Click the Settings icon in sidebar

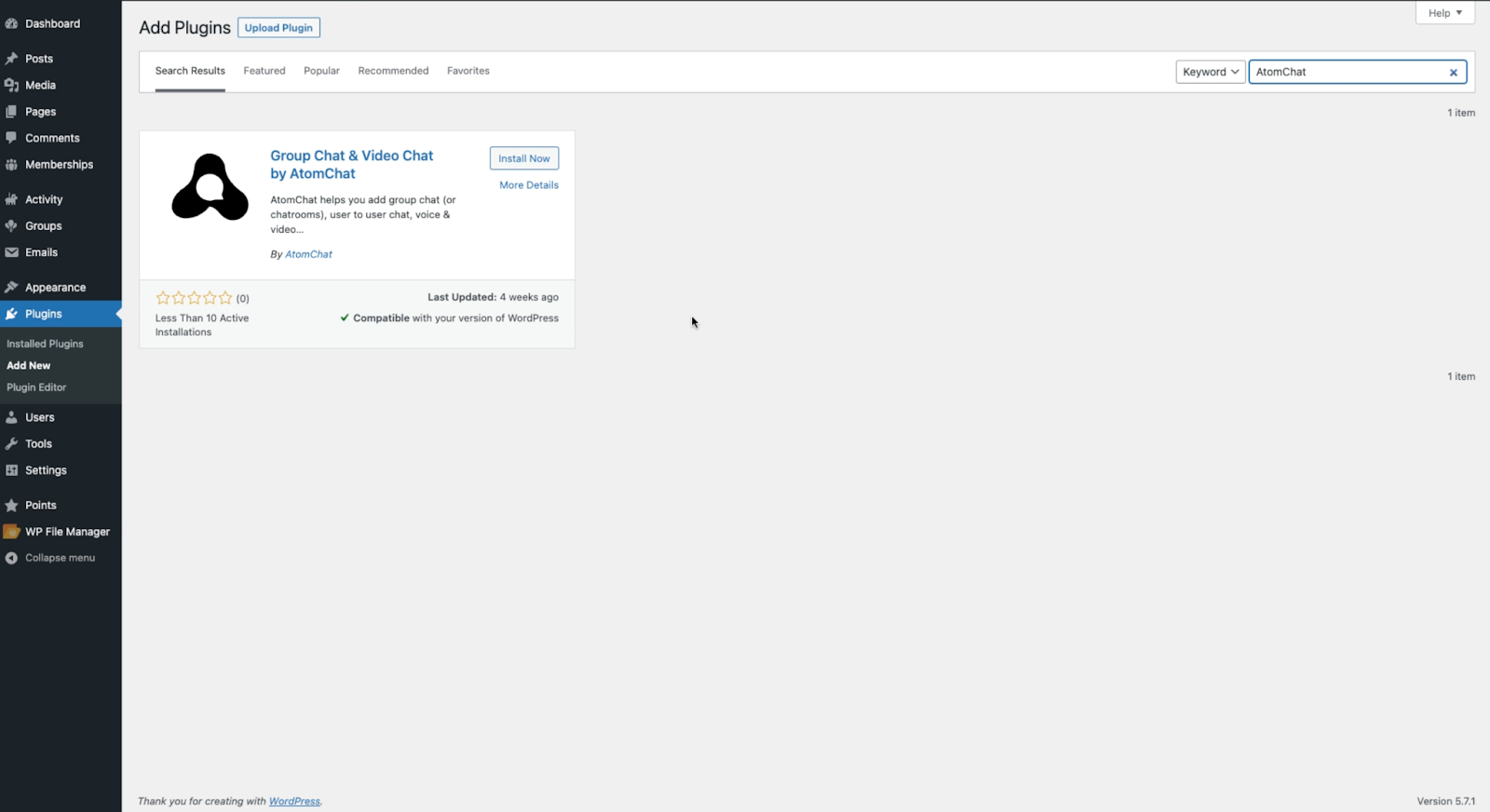click(11, 470)
